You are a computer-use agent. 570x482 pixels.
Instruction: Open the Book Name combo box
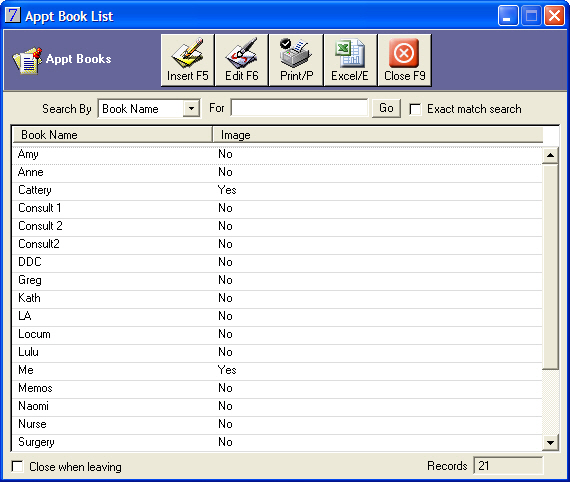[x=149, y=108]
